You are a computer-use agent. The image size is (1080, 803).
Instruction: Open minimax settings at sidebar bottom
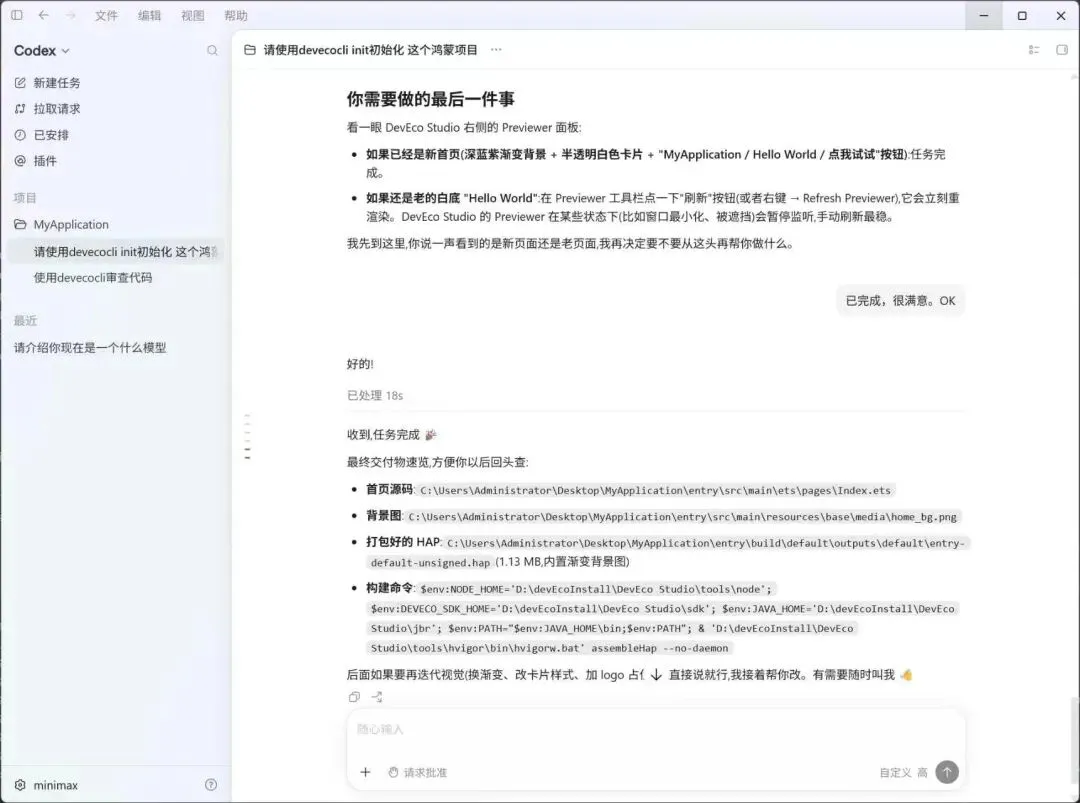click(x=46, y=785)
